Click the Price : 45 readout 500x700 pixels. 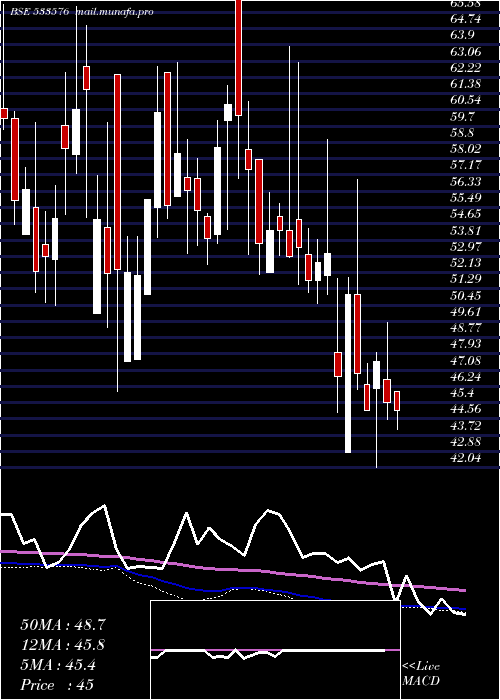(57, 685)
